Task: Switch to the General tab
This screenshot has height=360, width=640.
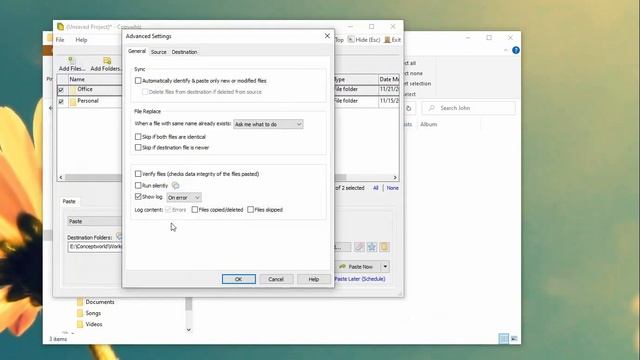Action: click(137, 51)
